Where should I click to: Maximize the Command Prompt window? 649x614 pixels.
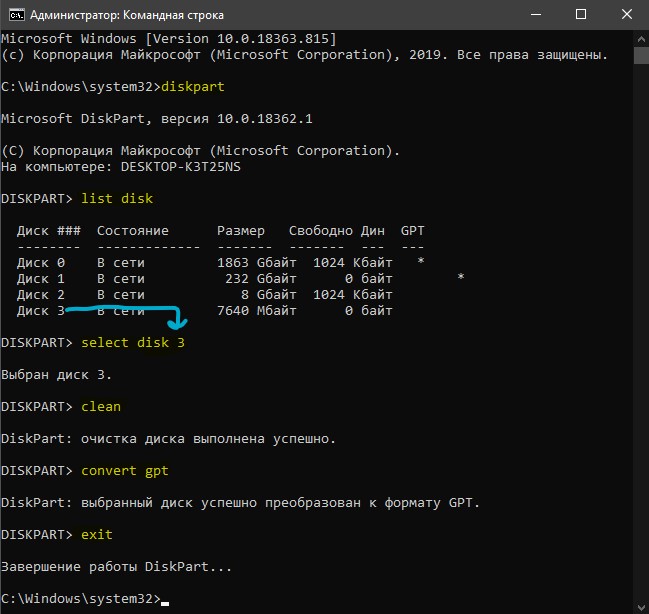pyautogui.click(x=581, y=14)
